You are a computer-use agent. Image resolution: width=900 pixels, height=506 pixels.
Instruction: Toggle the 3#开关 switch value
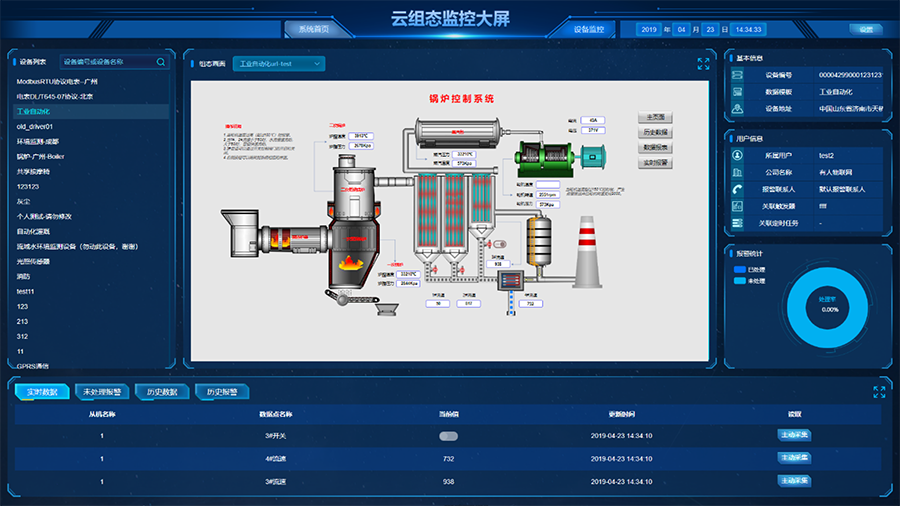[x=448, y=436]
